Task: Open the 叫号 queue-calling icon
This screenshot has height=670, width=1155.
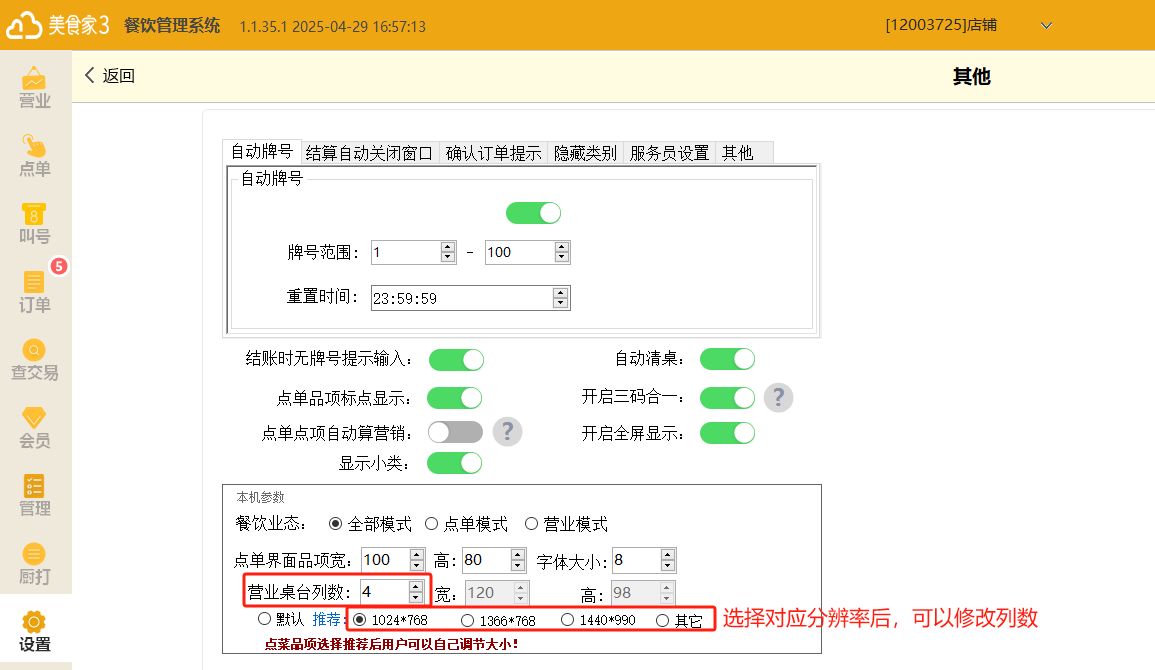Action: click(35, 224)
